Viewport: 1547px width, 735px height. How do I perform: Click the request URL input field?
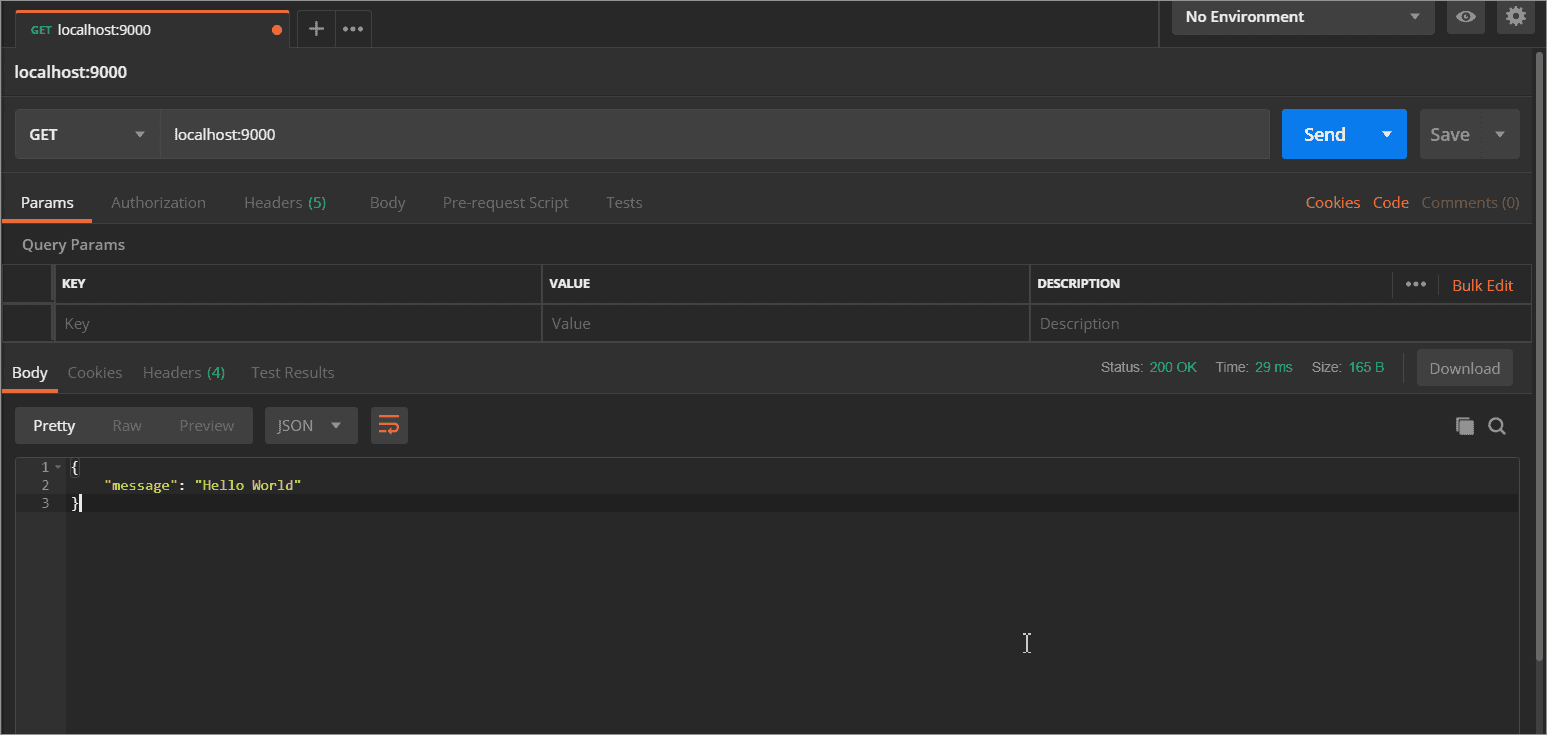(x=715, y=134)
